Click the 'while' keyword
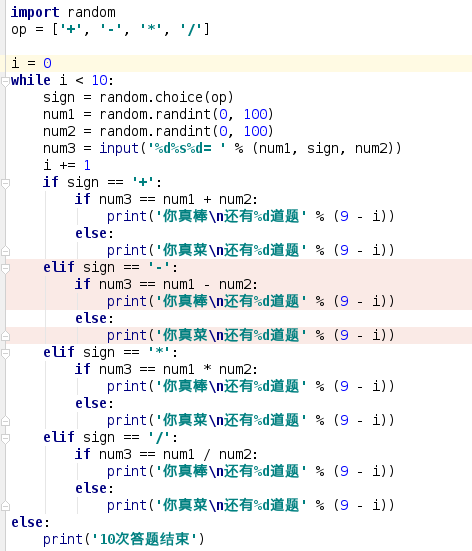This screenshot has height=551, width=472. 31,80
